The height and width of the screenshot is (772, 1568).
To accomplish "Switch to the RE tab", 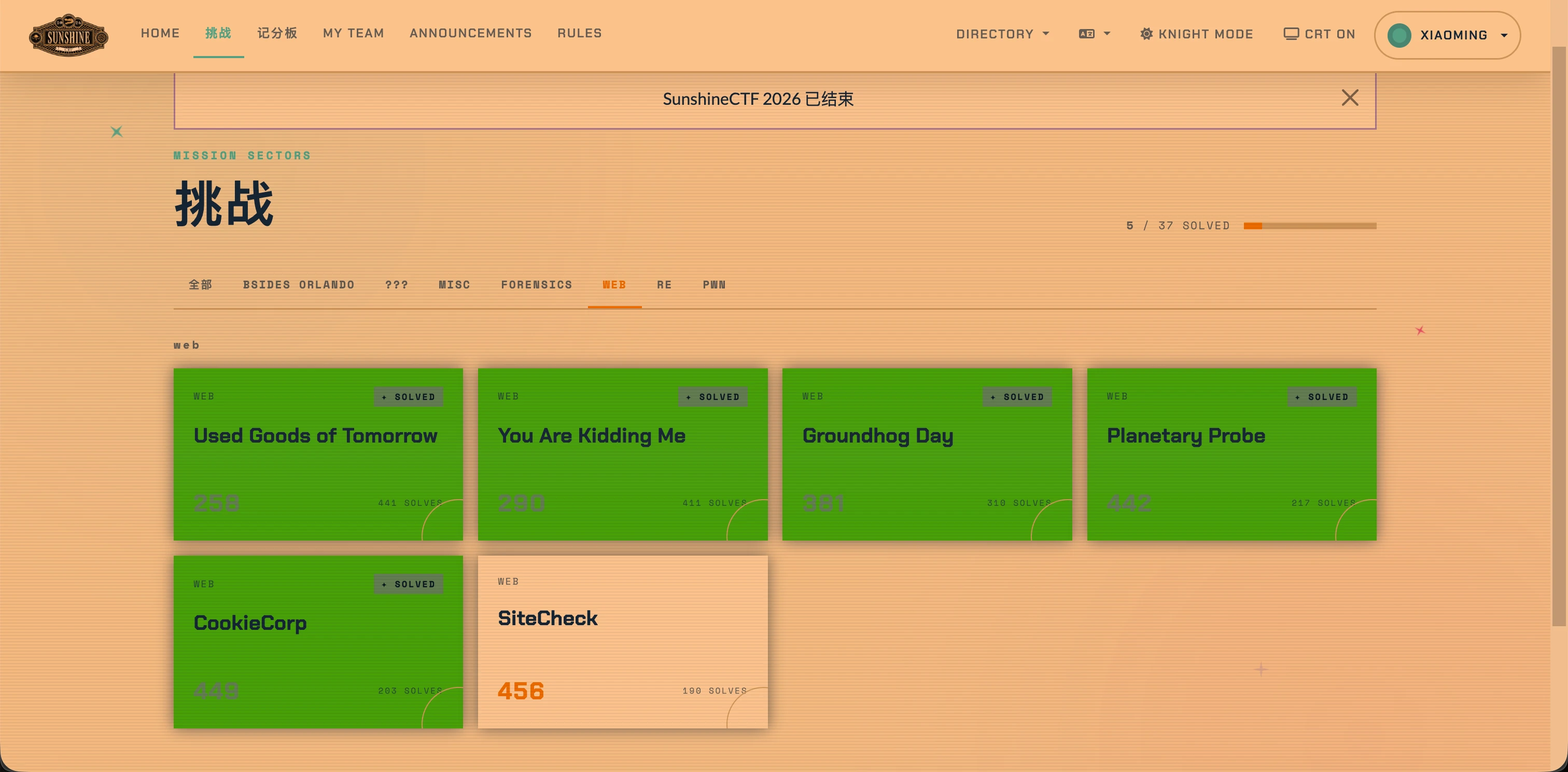I will (x=664, y=284).
